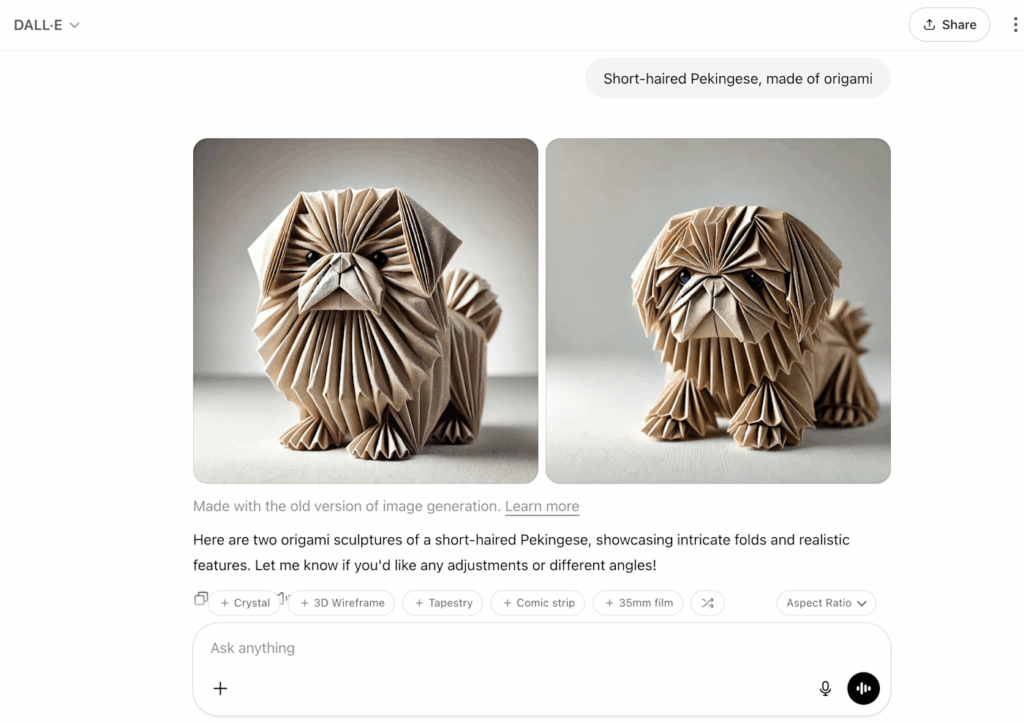Add the 3D Wireframe style chip

(342, 603)
